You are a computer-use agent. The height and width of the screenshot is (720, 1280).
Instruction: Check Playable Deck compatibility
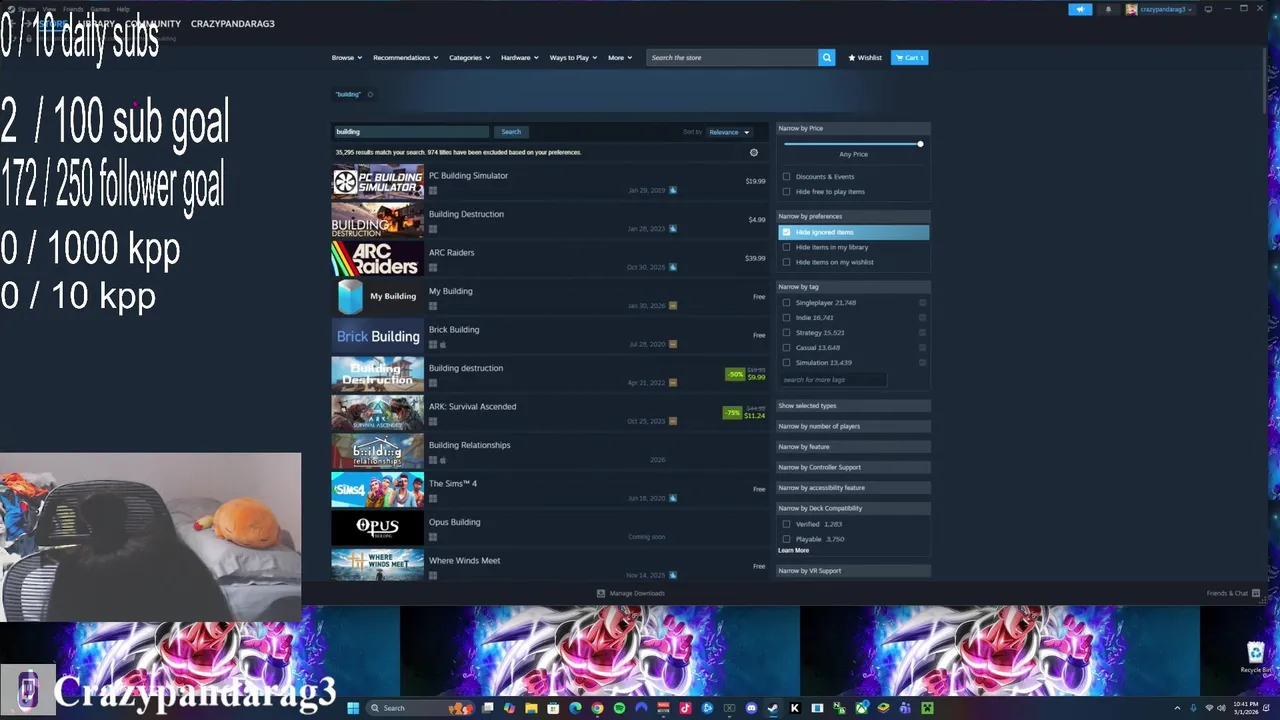786,539
